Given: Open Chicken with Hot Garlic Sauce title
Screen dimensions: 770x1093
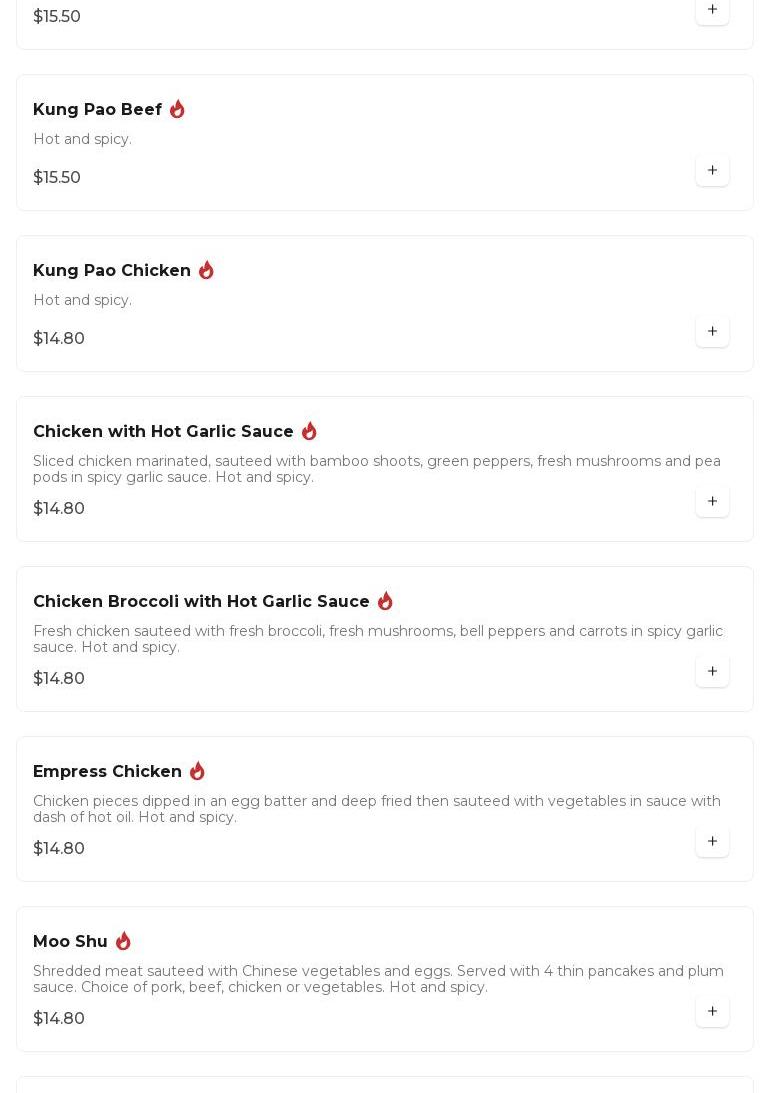Looking at the screenshot, I should coord(163,431).
